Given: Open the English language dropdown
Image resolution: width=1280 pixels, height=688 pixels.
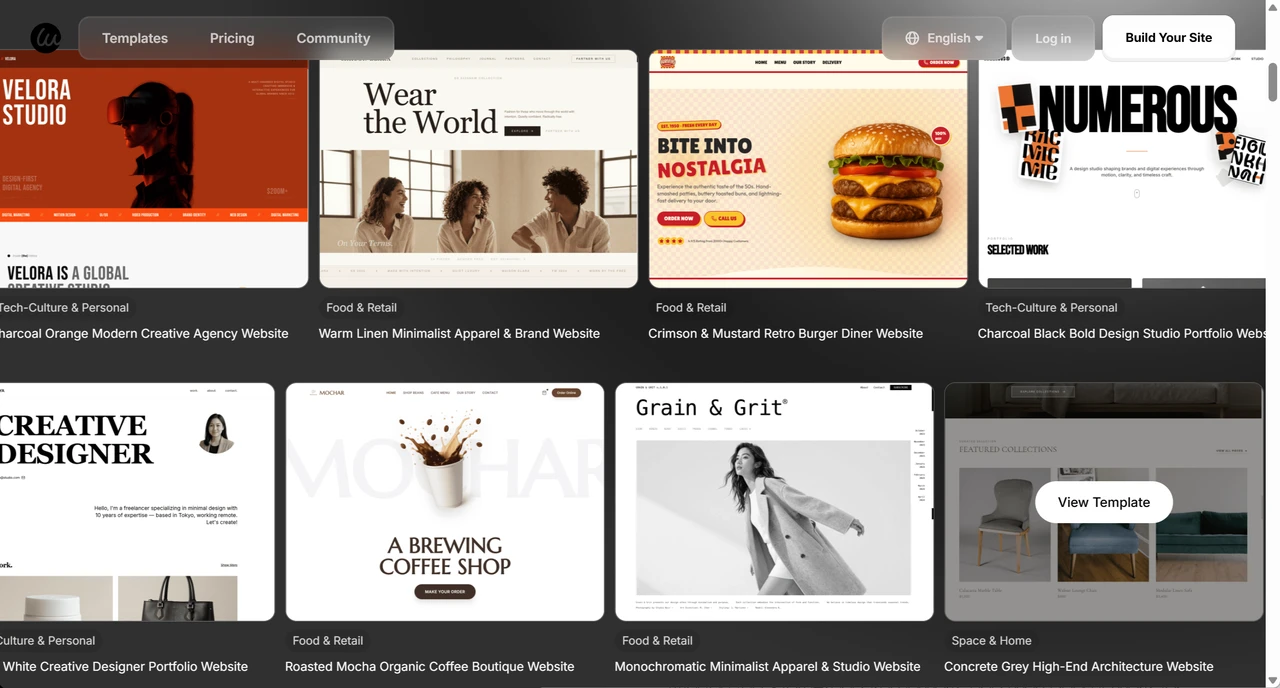Looking at the screenshot, I should click(944, 38).
